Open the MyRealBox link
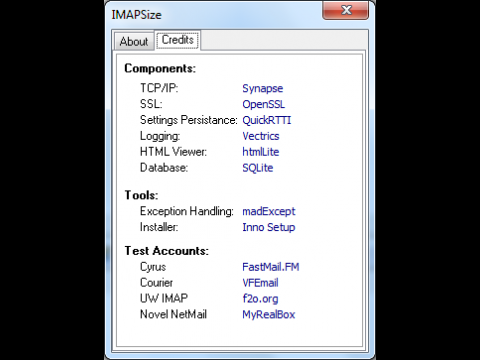Viewport: 480px width, 360px height. pos(269,315)
